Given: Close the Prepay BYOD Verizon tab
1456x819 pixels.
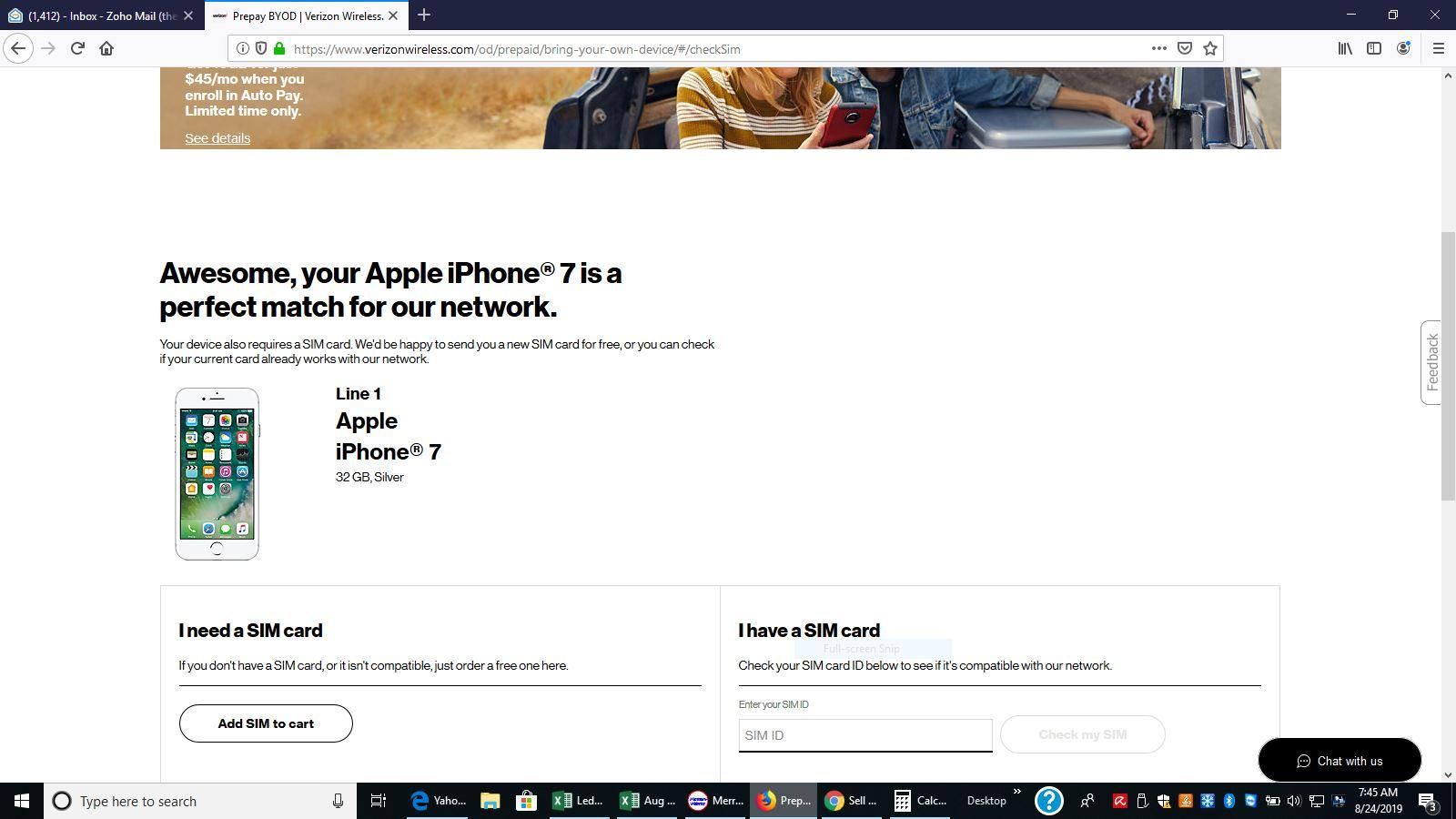Looking at the screenshot, I should [x=393, y=15].
